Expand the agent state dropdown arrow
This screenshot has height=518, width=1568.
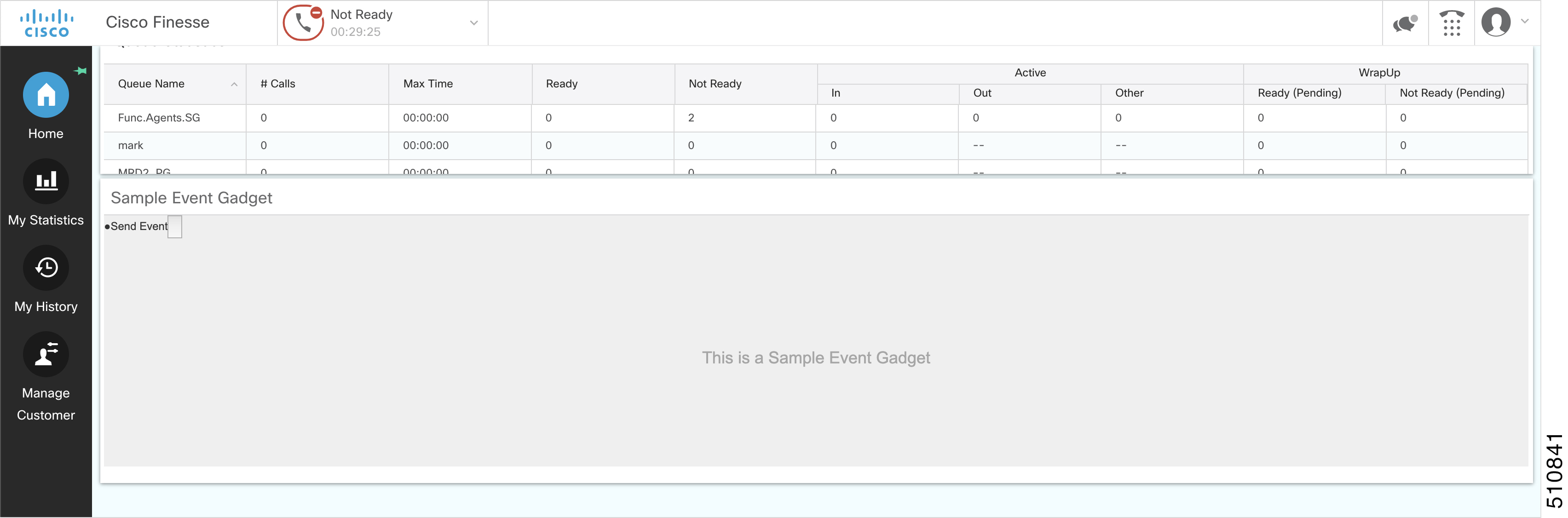click(473, 23)
